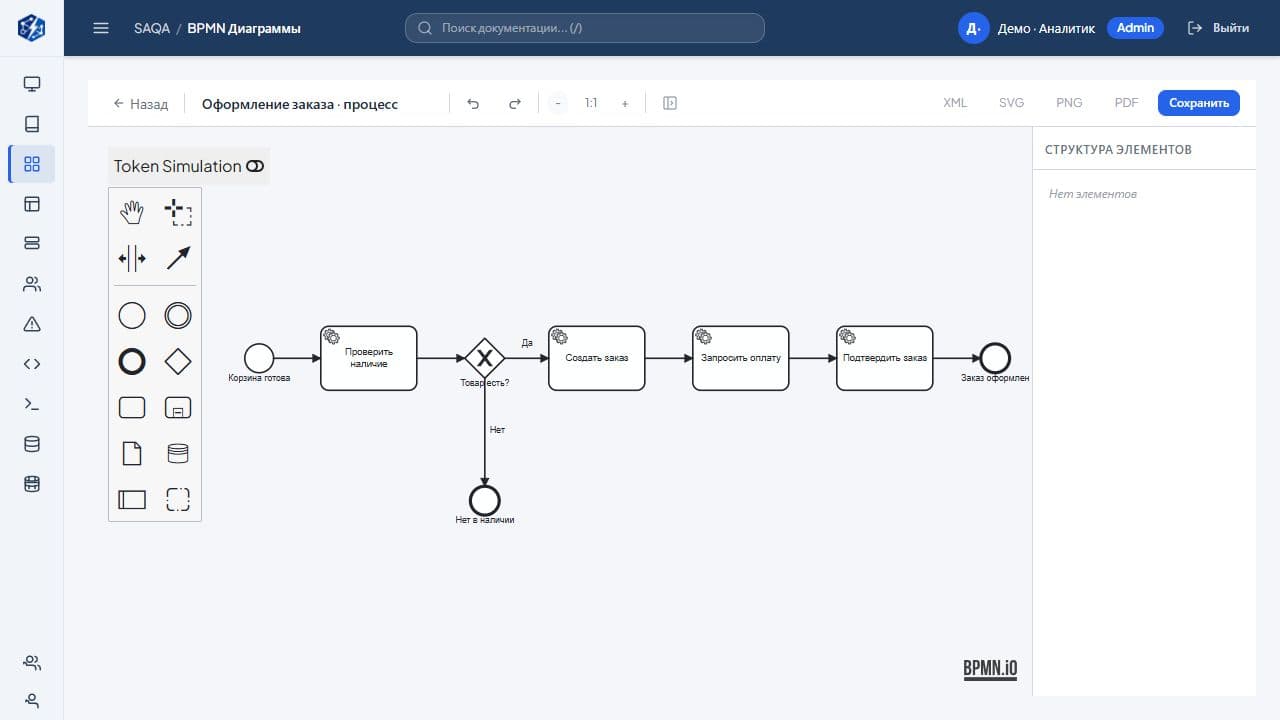
Task: Click the Сохранить button
Action: pos(1199,103)
